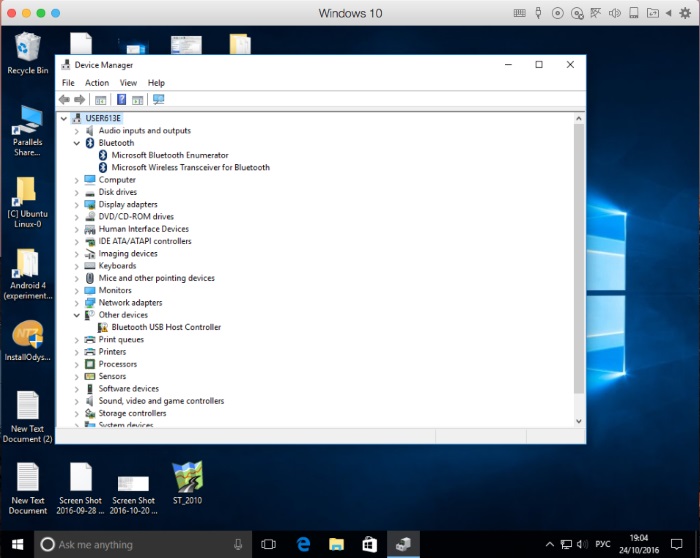Image resolution: width=700 pixels, height=558 pixels.
Task: Click the Ask me anything search box
Action: [143, 545]
